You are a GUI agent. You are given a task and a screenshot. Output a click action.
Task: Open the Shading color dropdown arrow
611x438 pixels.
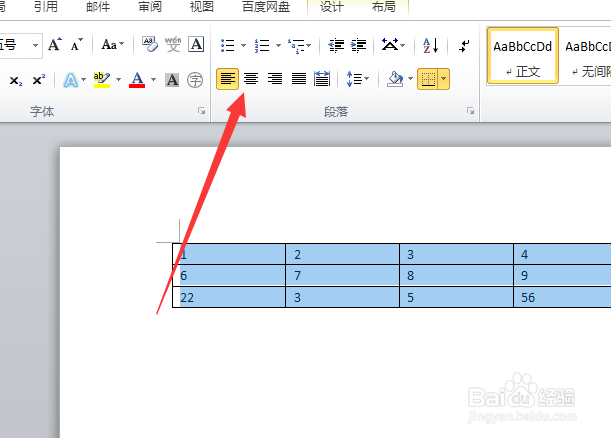410,79
